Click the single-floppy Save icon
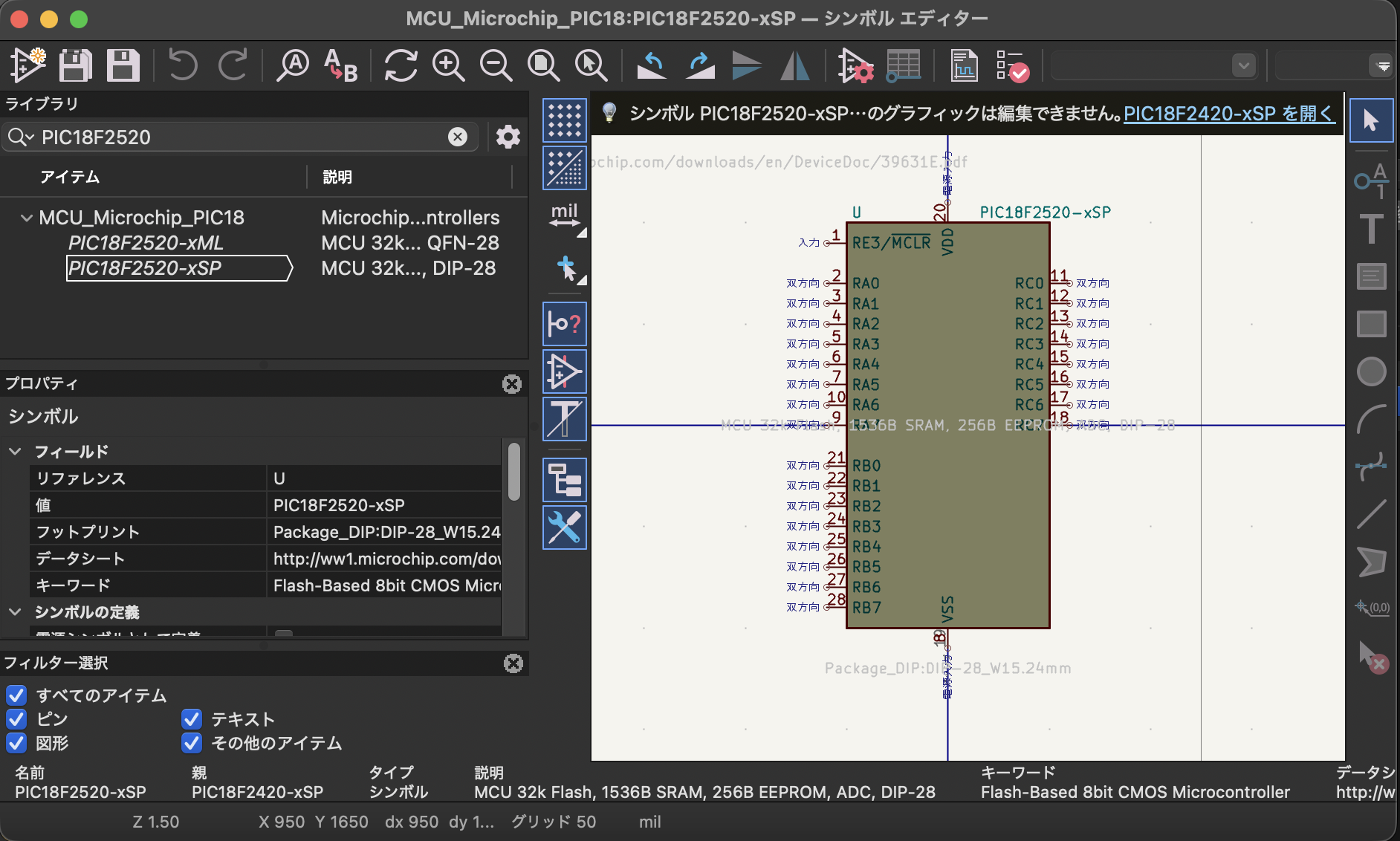 click(123, 65)
